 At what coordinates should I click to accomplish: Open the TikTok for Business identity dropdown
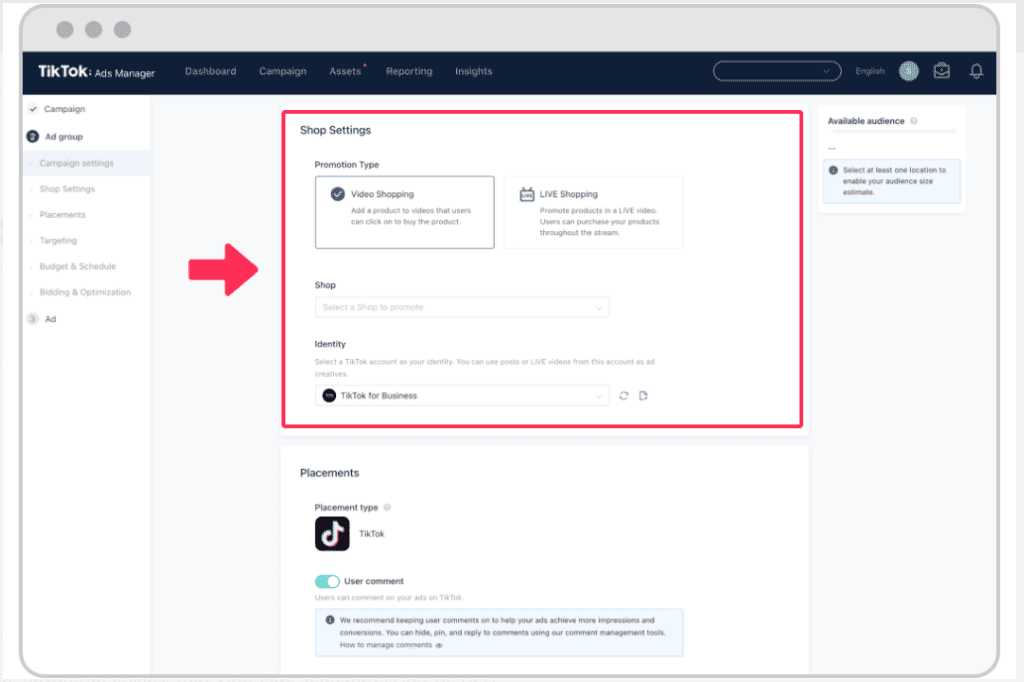pyautogui.click(x=462, y=395)
